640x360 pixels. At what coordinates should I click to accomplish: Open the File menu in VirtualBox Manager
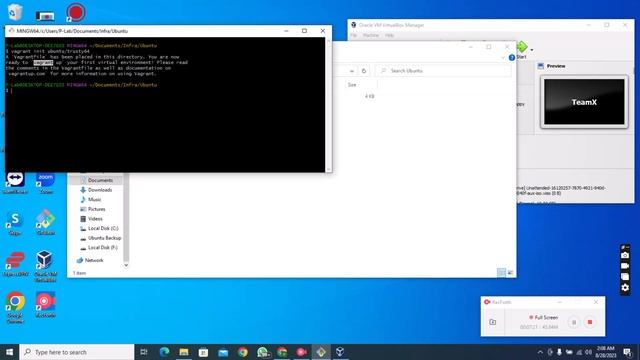point(353,36)
